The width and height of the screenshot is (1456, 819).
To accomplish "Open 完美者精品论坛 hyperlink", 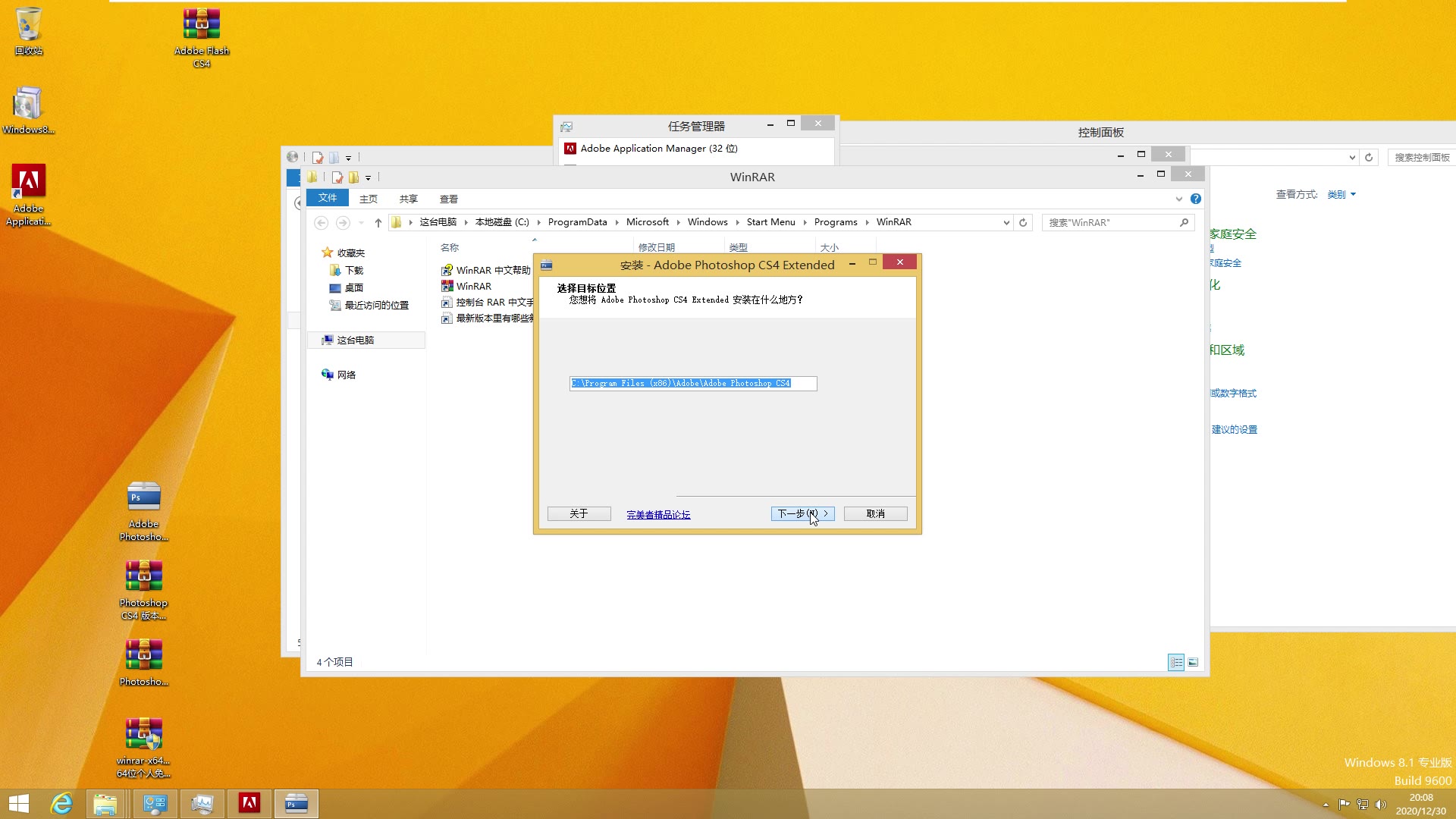I will pos(657,514).
